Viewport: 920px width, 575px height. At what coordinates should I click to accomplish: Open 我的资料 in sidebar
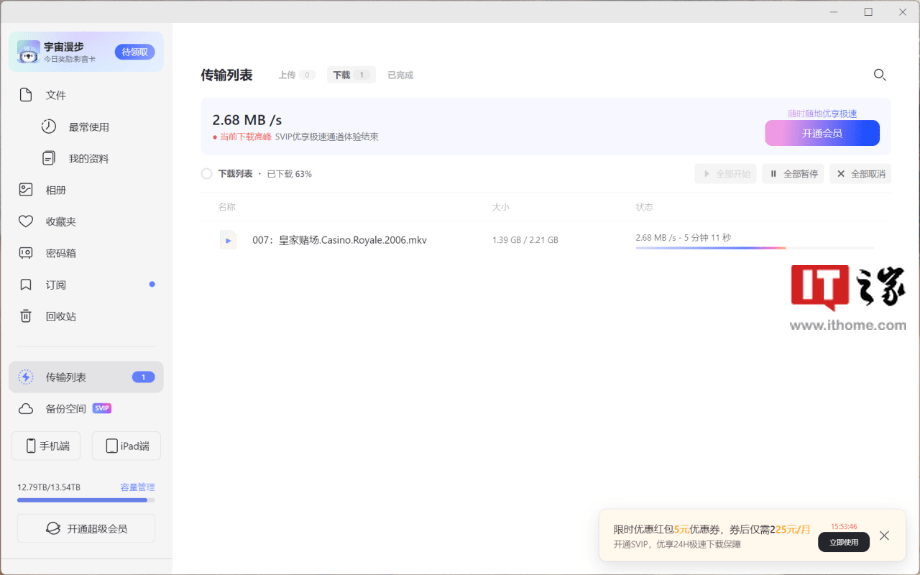(x=88, y=159)
